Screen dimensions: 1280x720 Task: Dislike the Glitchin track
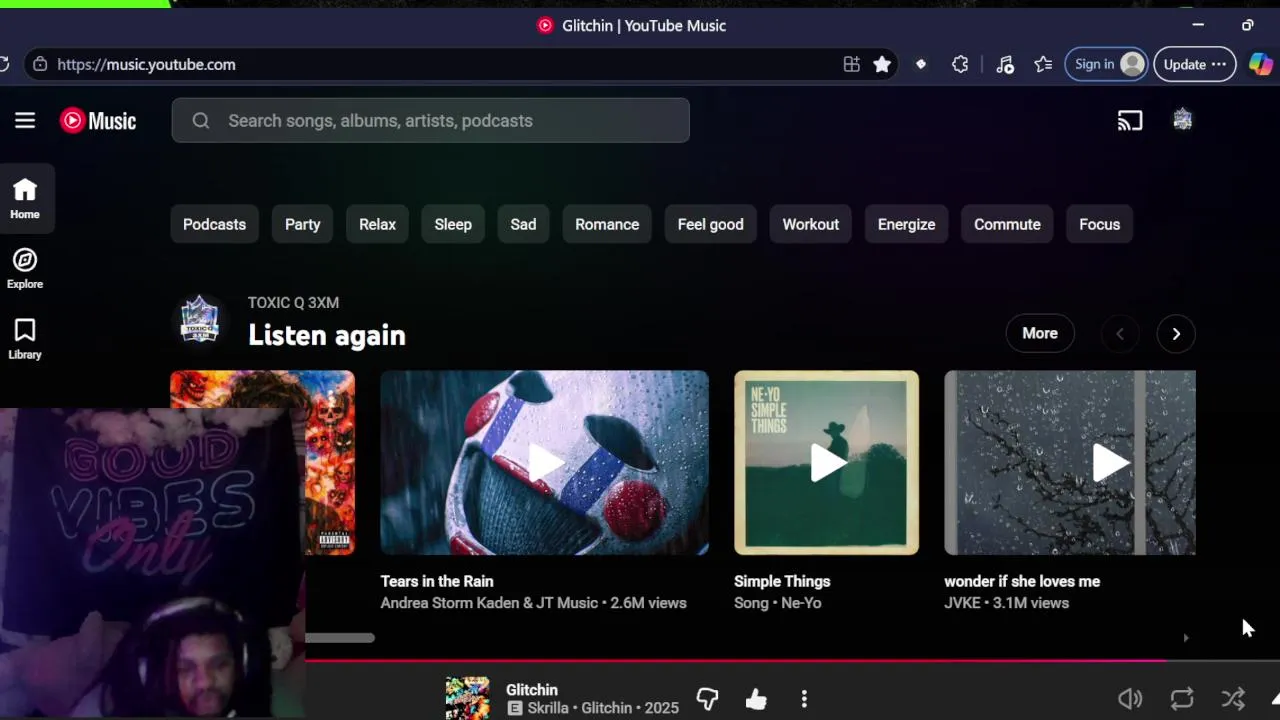point(707,699)
